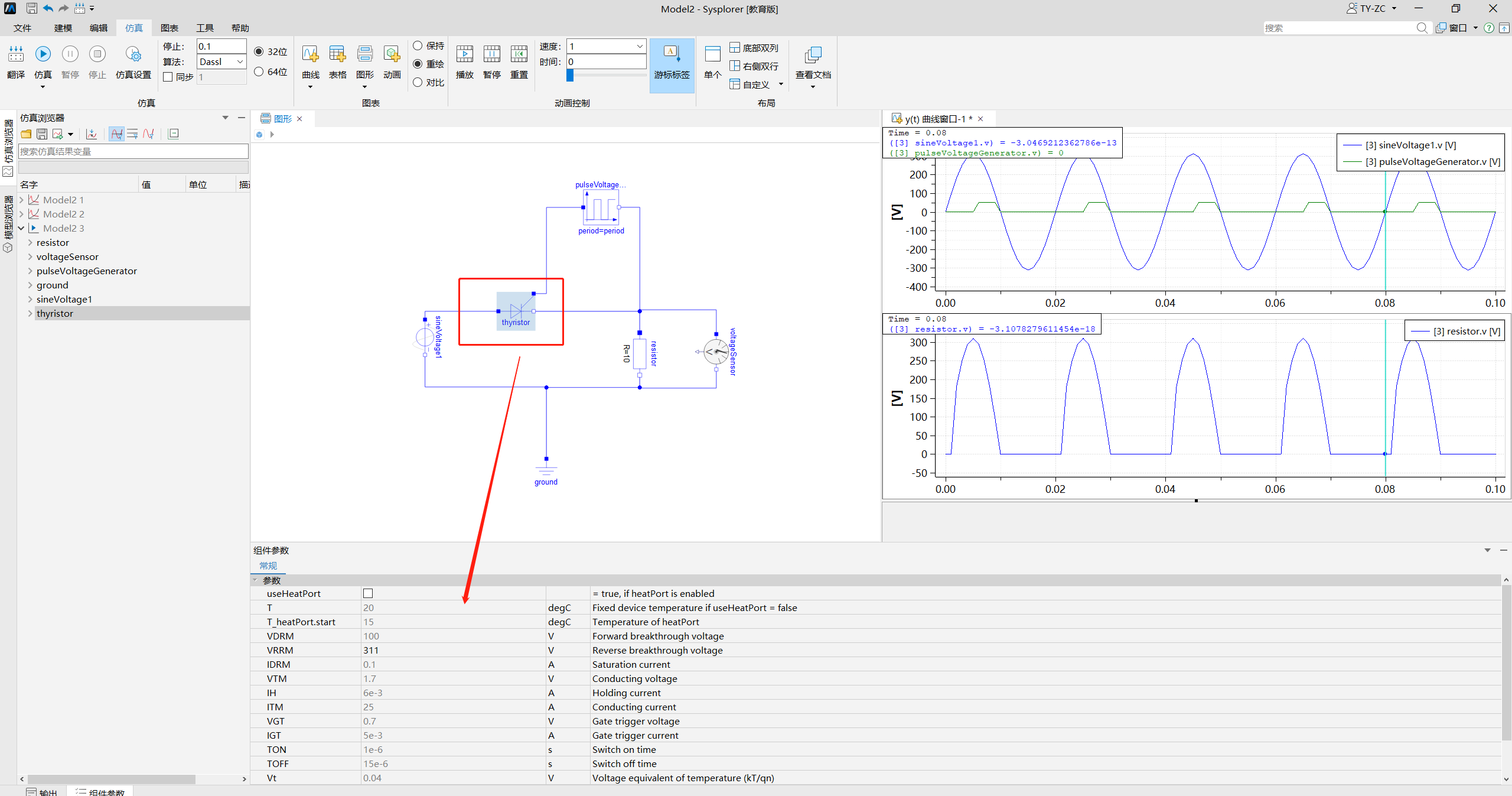
Task: Click the import-to-curve icon in 仿真浏览器 toolbar
Action: 92,134
